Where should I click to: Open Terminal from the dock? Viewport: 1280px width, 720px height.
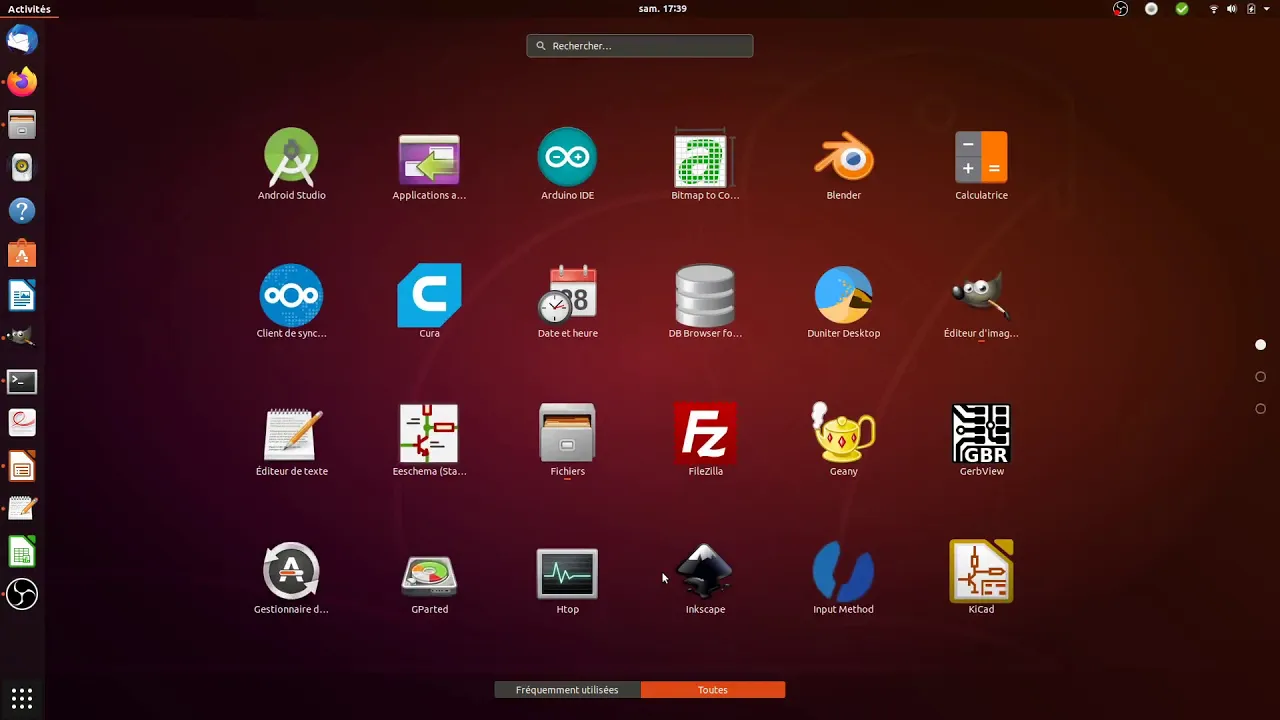coord(22,382)
